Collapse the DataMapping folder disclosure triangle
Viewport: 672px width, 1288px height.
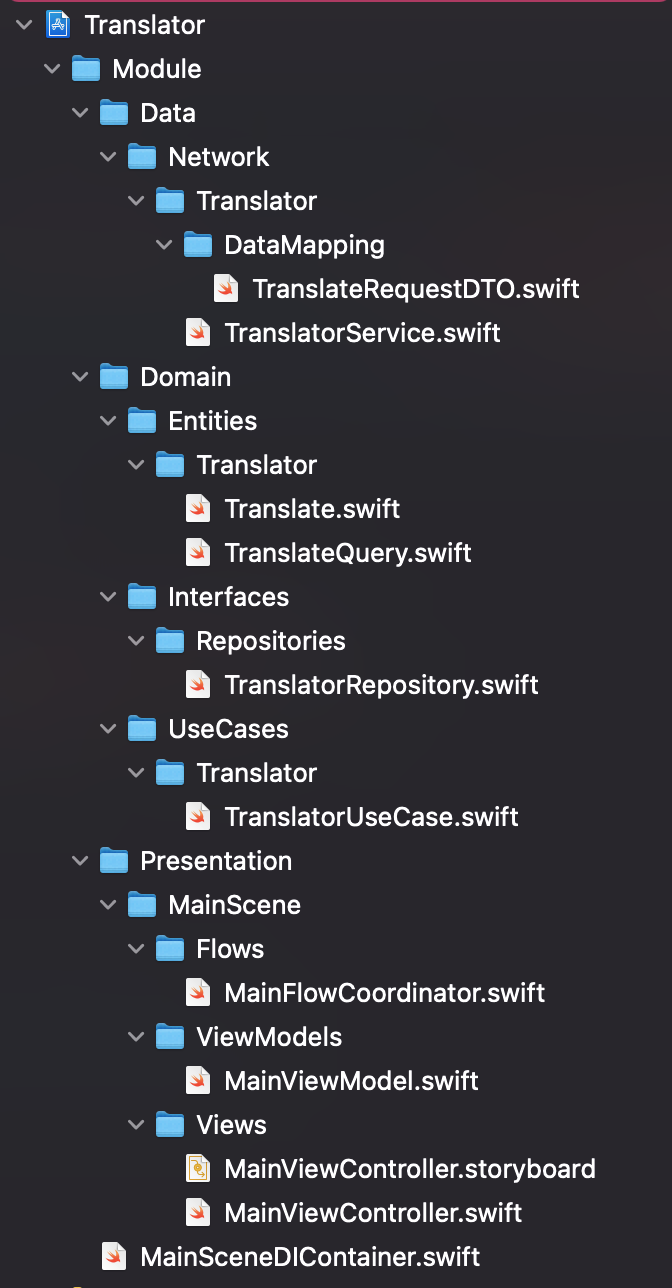pyautogui.click(x=163, y=244)
